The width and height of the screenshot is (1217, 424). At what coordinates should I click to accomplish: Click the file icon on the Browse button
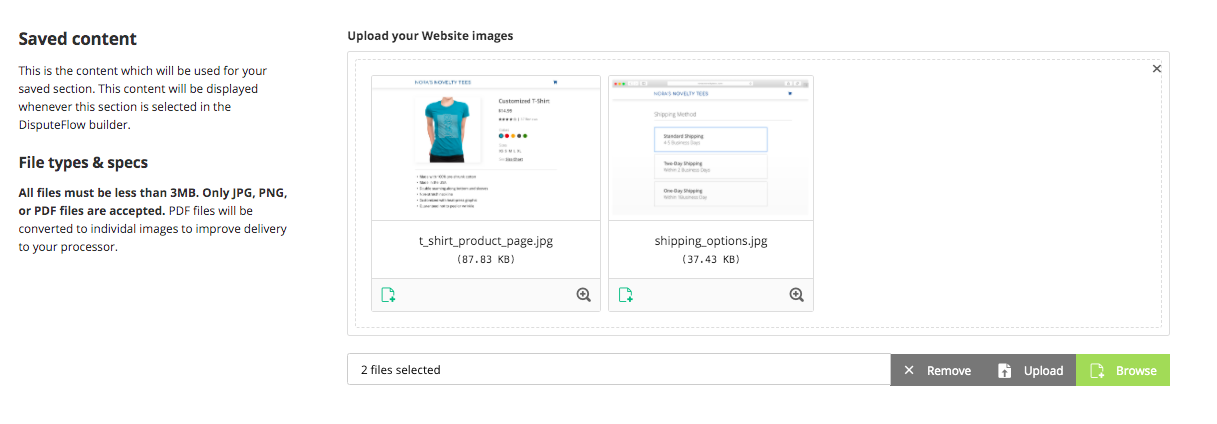point(1096,371)
